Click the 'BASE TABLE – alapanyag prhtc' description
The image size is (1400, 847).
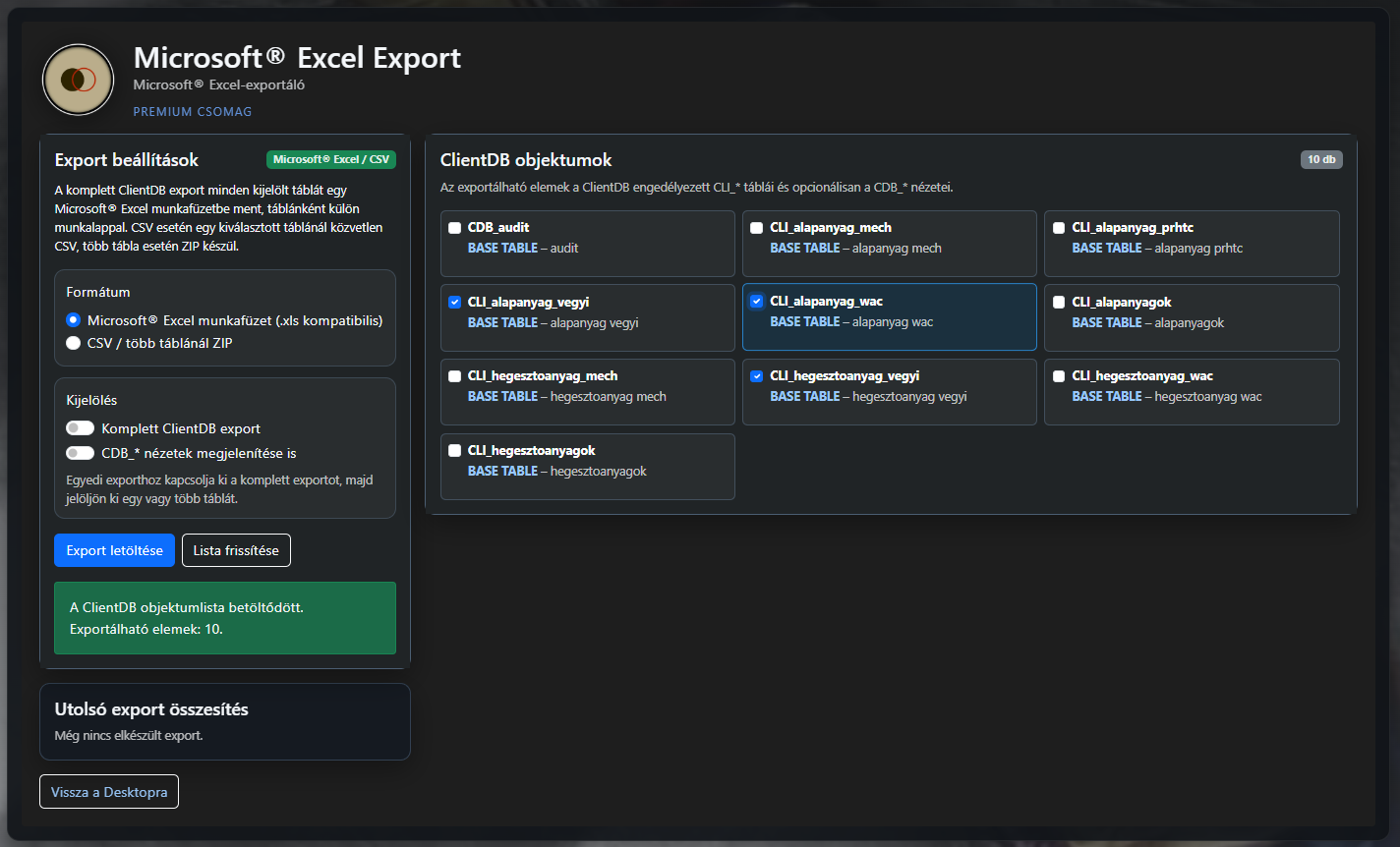coord(1157,249)
